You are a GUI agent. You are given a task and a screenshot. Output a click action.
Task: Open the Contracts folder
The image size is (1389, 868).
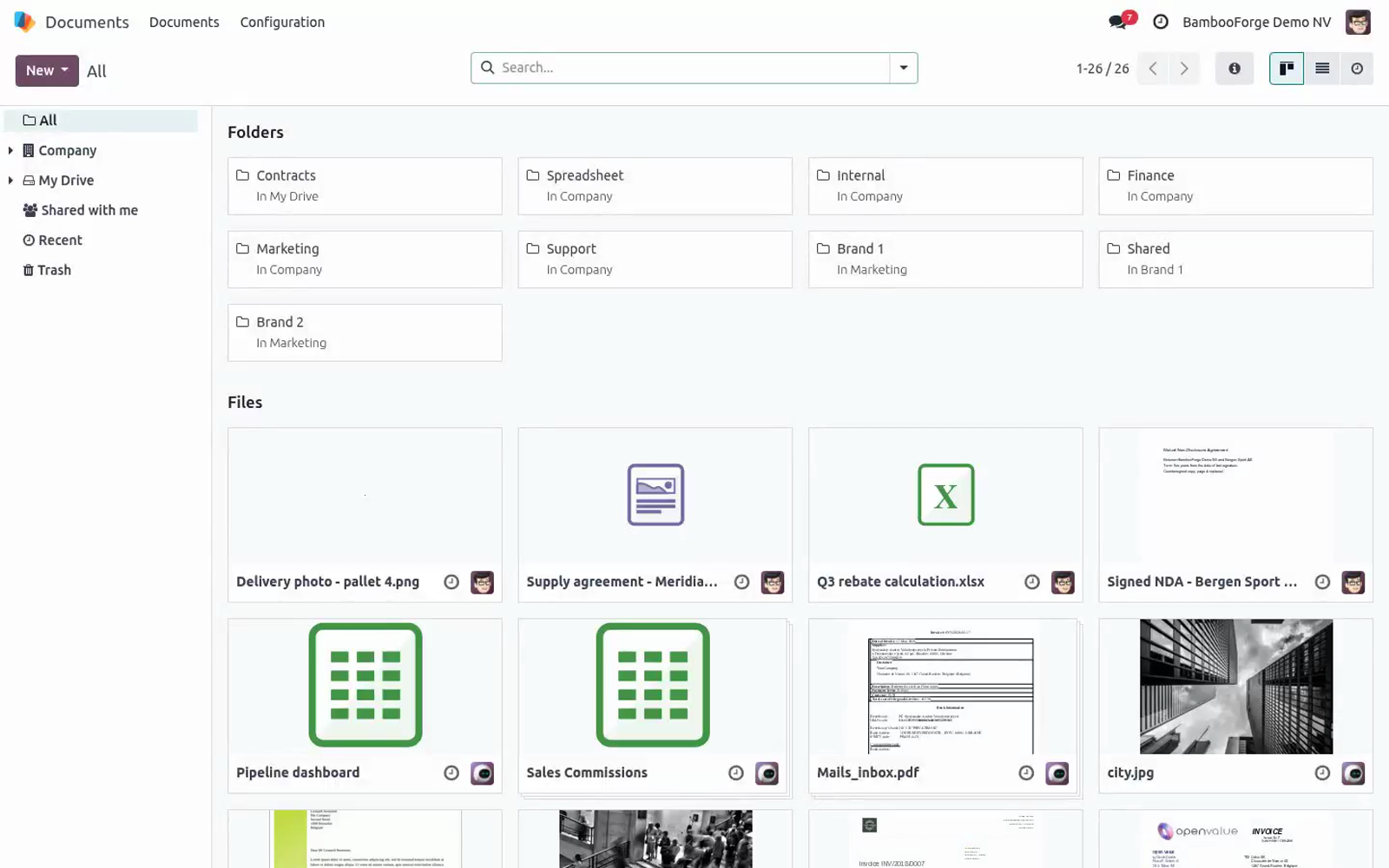tap(365, 186)
